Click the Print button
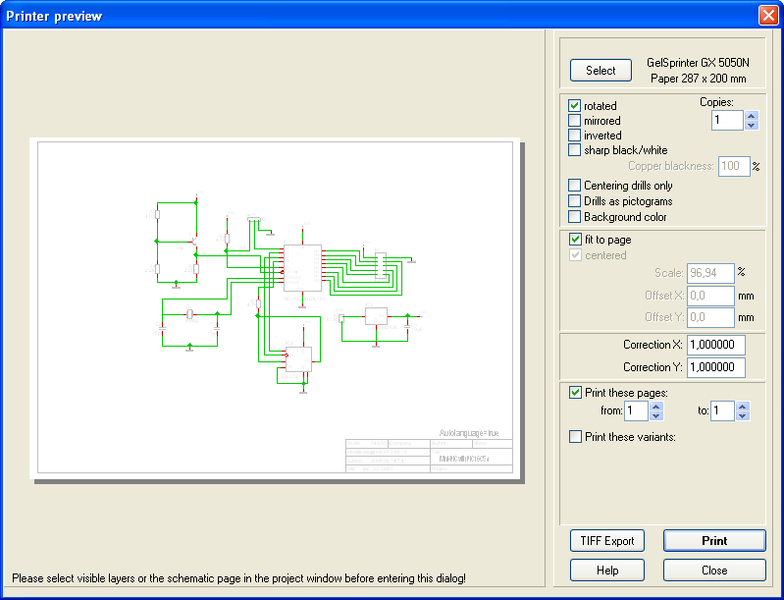Viewport: 784px width, 600px height. tap(714, 541)
